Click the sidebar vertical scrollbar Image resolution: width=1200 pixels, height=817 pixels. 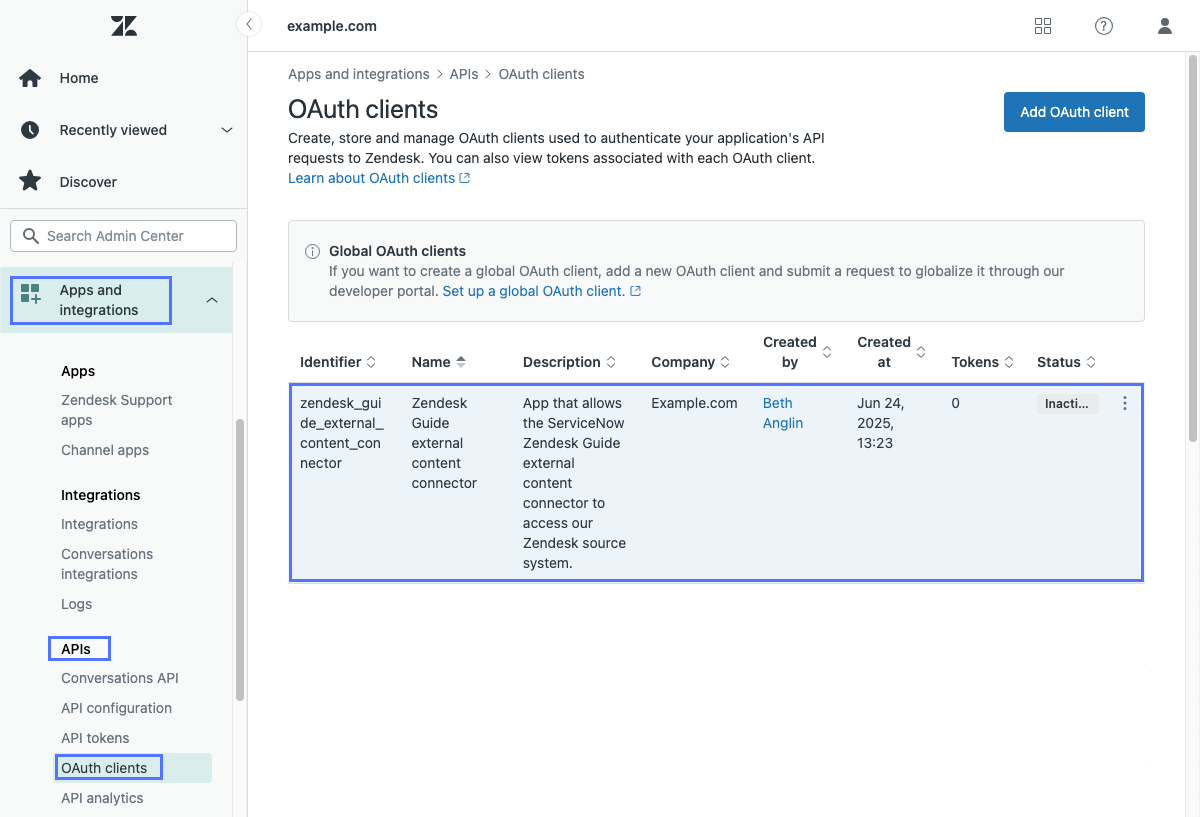click(x=239, y=560)
